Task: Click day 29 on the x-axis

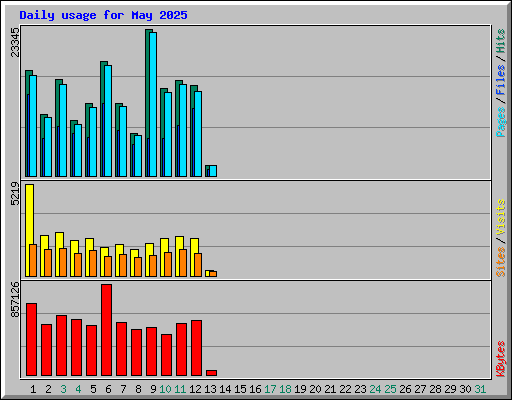Action: (450, 389)
